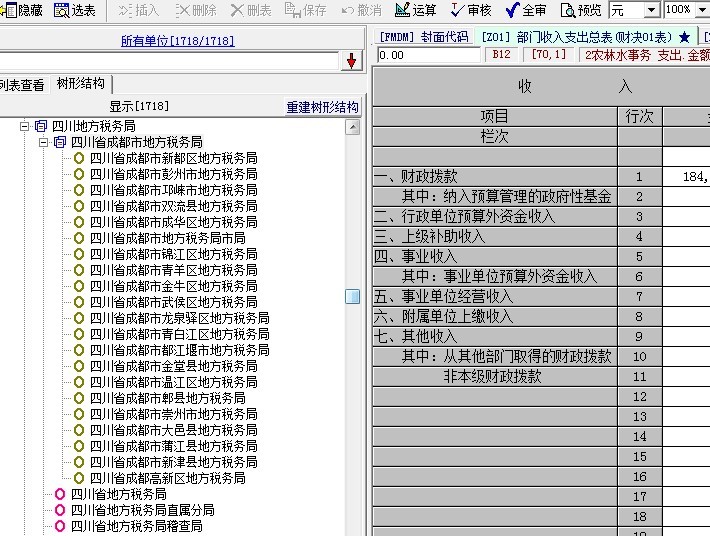Screen dimensions: 710x536
Task: Click the 重建树形结构 link
Action: pyautogui.click(x=322, y=107)
